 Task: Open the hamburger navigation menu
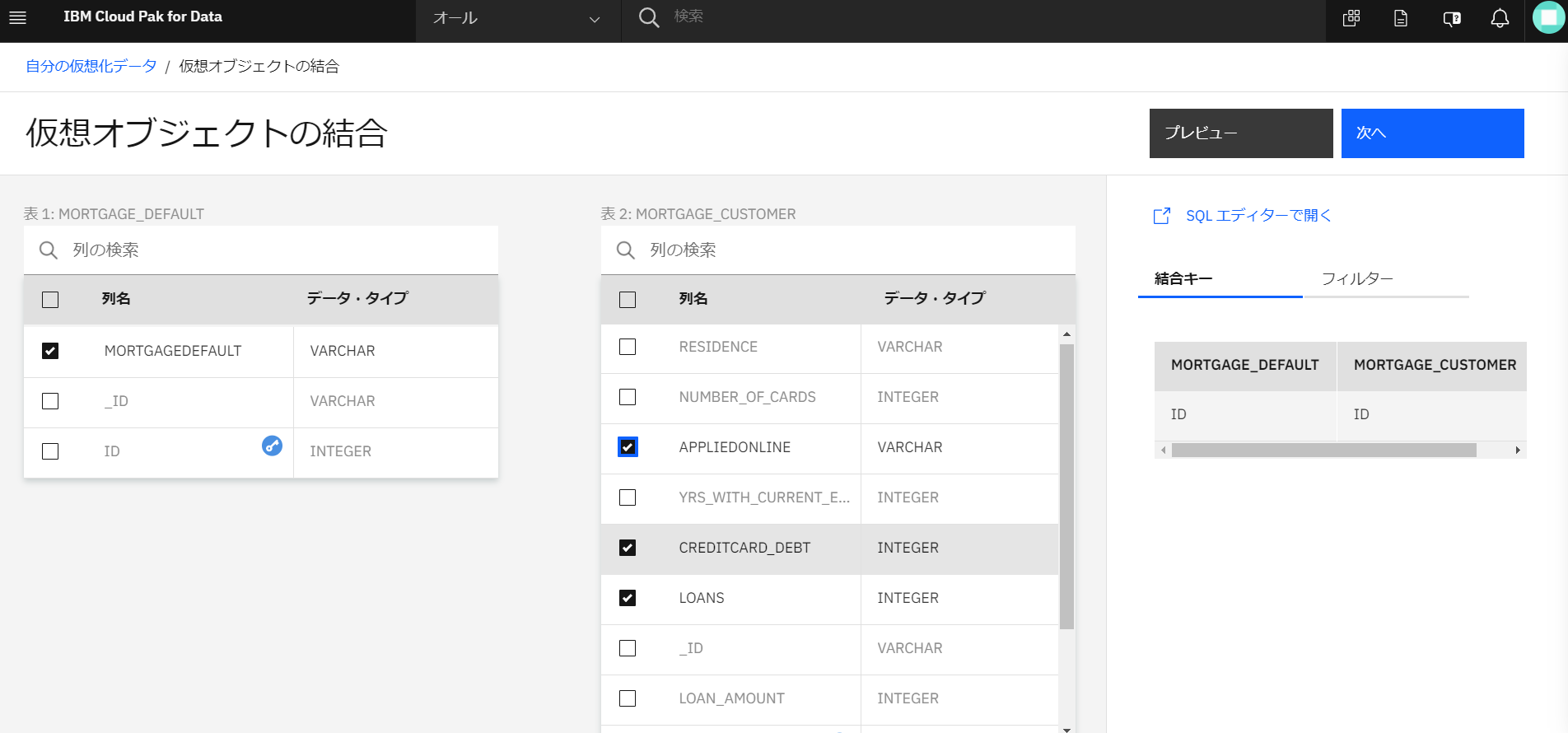17,17
